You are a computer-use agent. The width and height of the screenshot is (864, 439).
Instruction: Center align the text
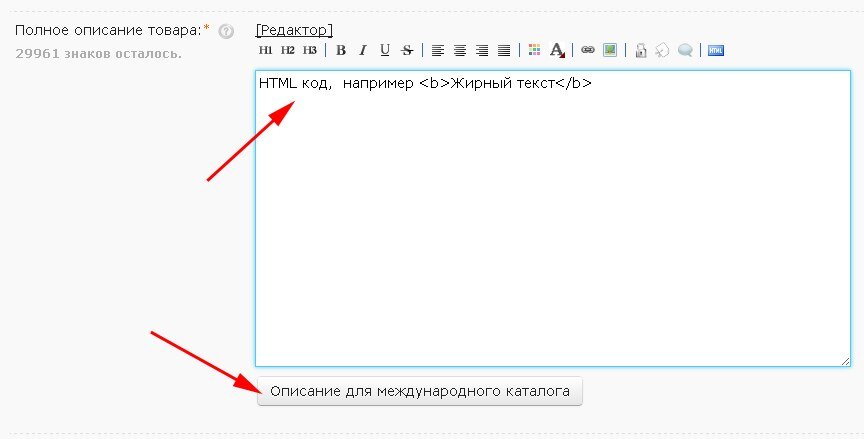click(x=460, y=50)
